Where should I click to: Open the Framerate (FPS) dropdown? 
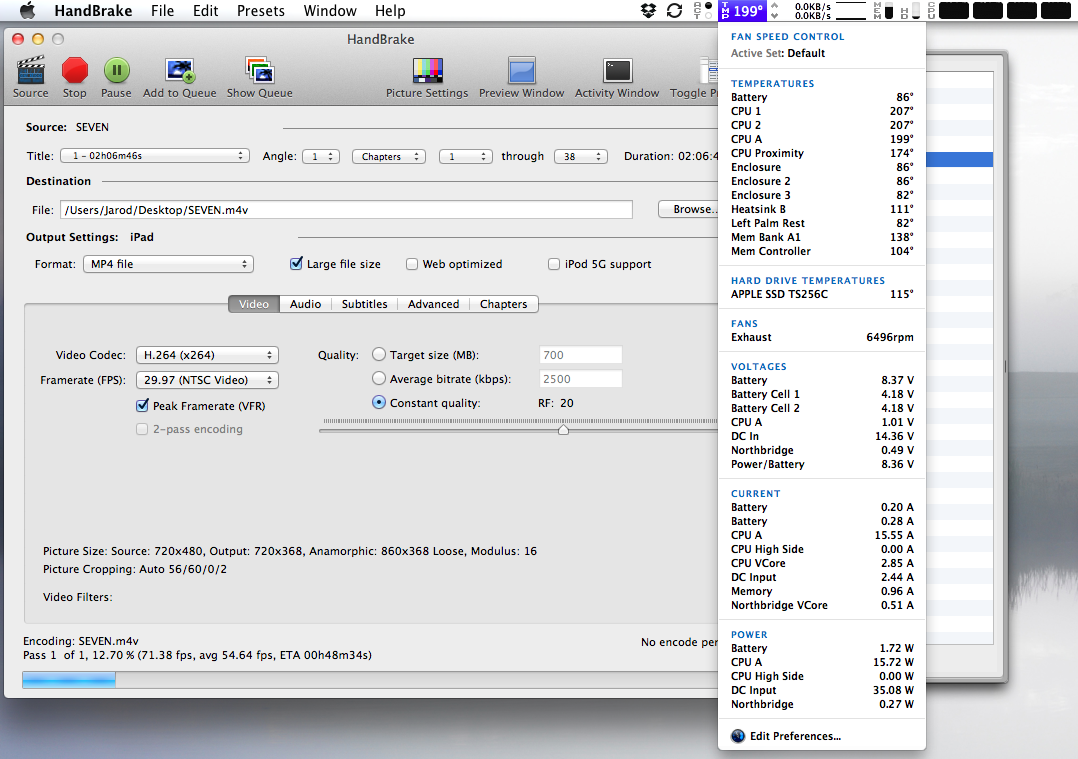(x=208, y=380)
